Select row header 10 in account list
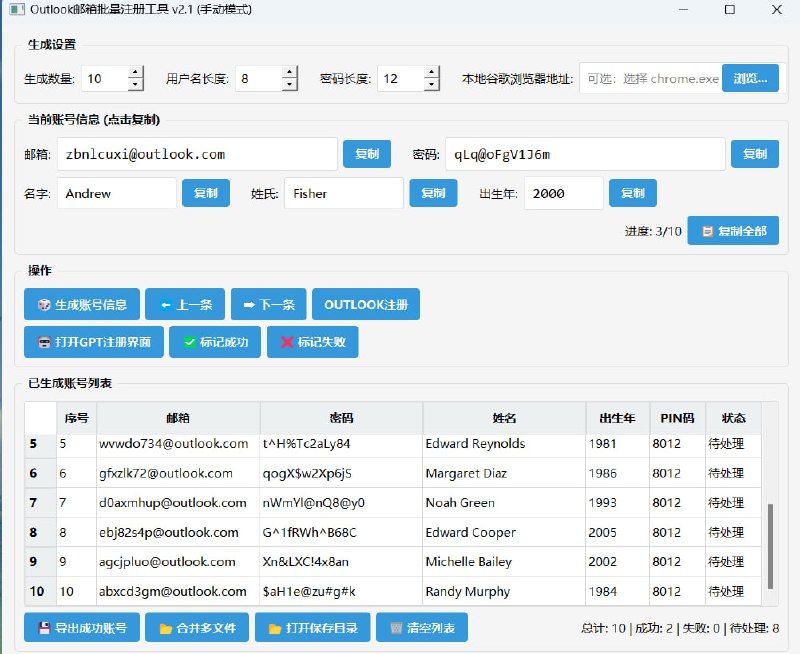This screenshot has height=654, width=800. [40, 592]
